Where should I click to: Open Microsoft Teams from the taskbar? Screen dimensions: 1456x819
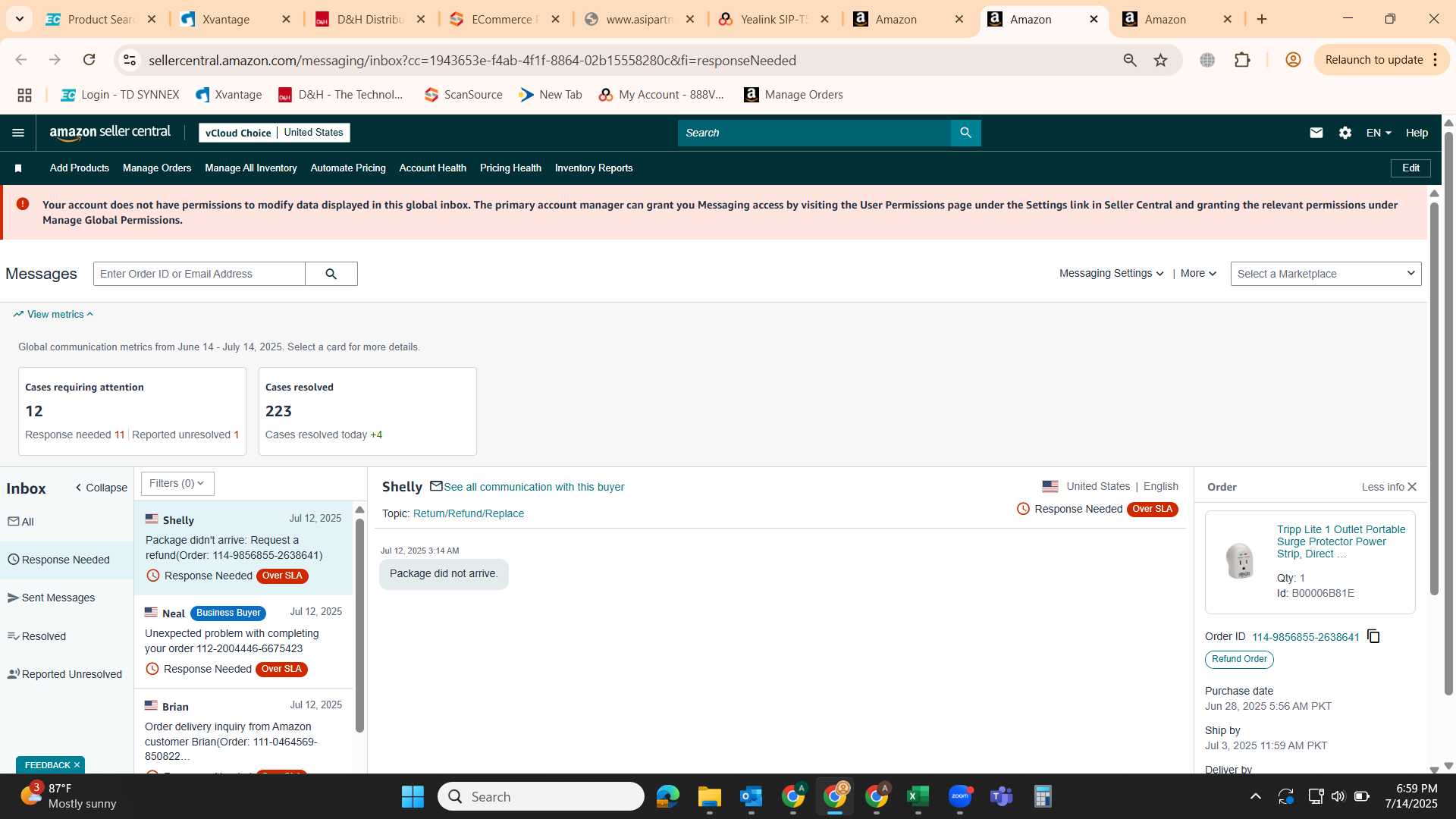tap(1002, 796)
